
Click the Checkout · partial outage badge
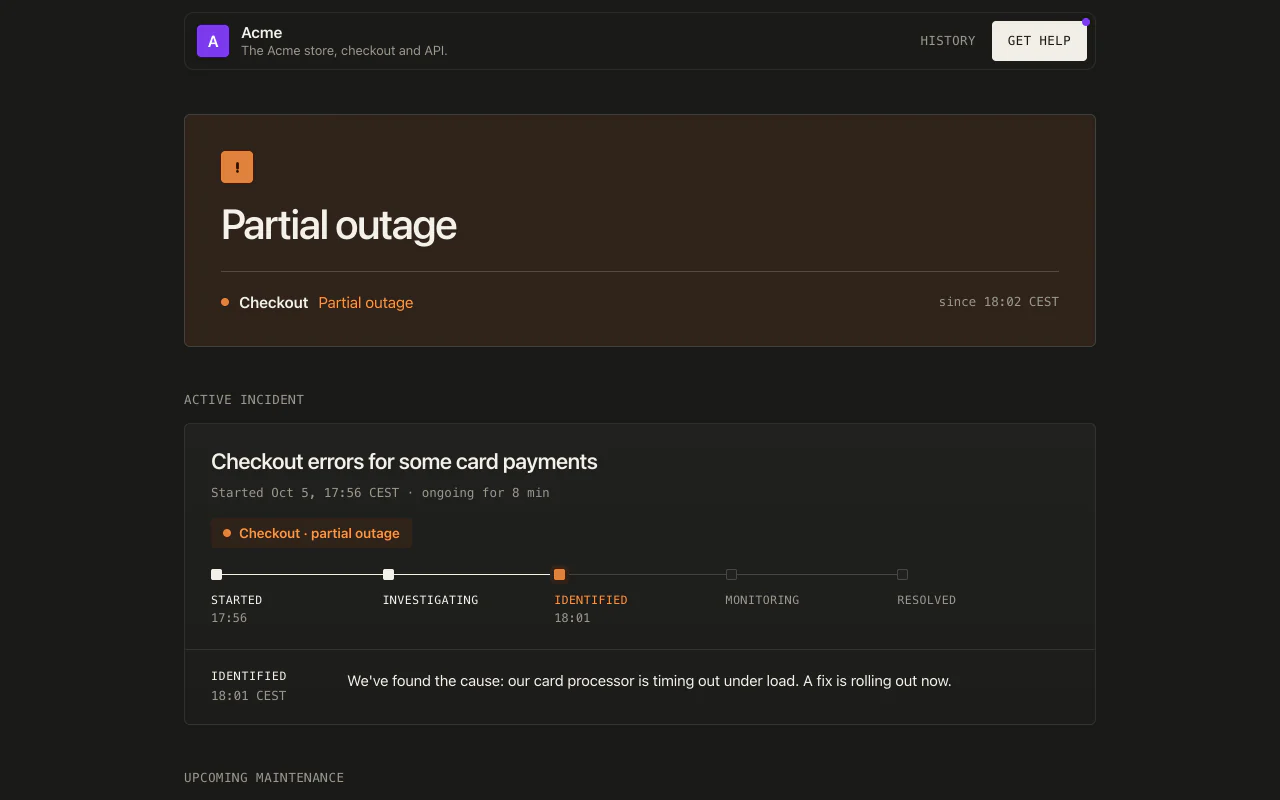(311, 533)
